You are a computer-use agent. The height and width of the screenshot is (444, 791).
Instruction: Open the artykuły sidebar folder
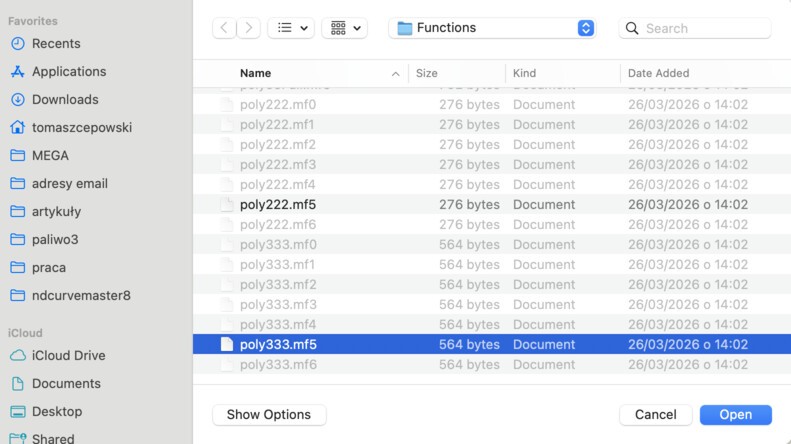(45, 211)
